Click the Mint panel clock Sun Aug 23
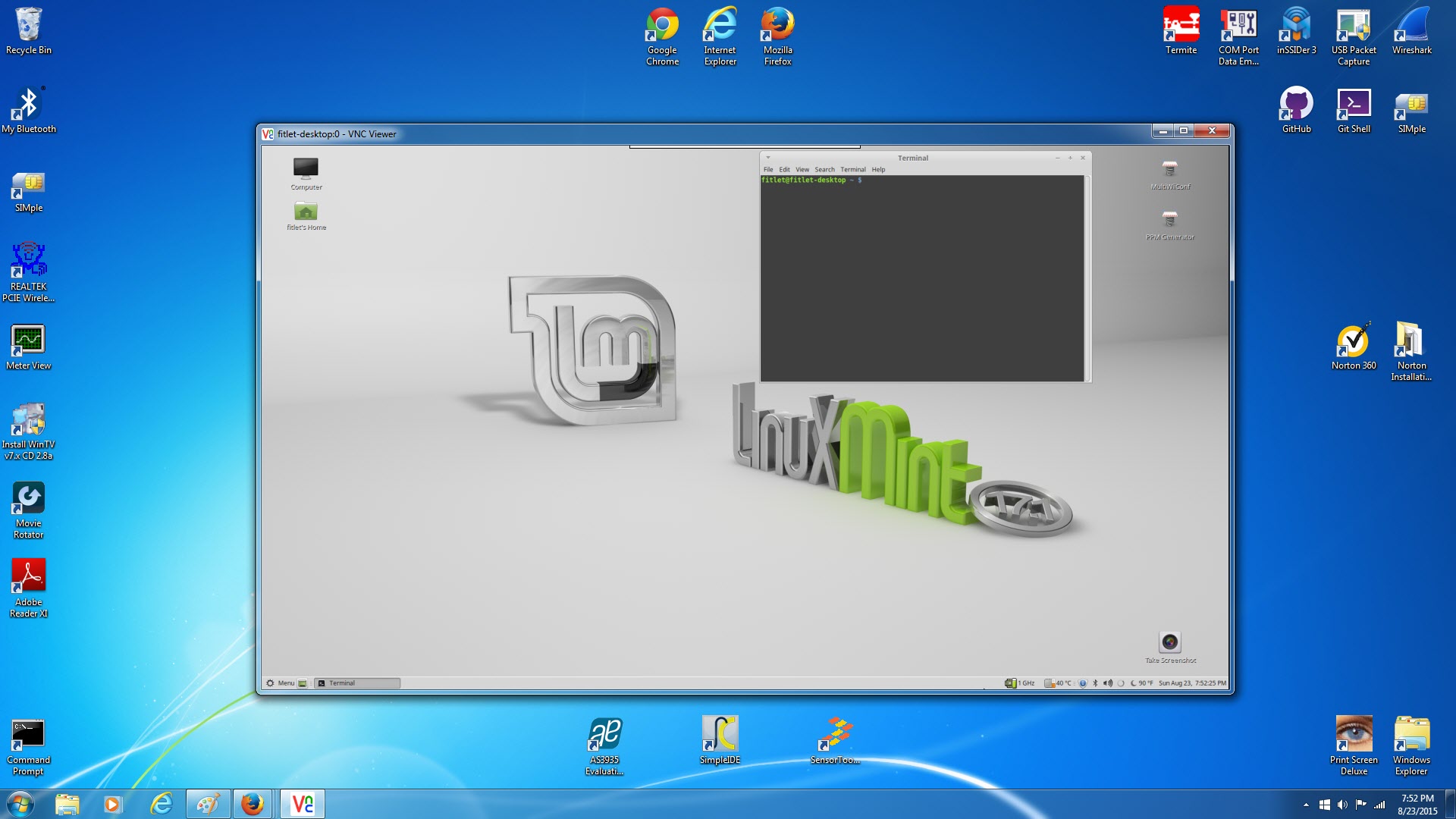The width and height of the screenshot is (1456, 819). pos(1192,683)
